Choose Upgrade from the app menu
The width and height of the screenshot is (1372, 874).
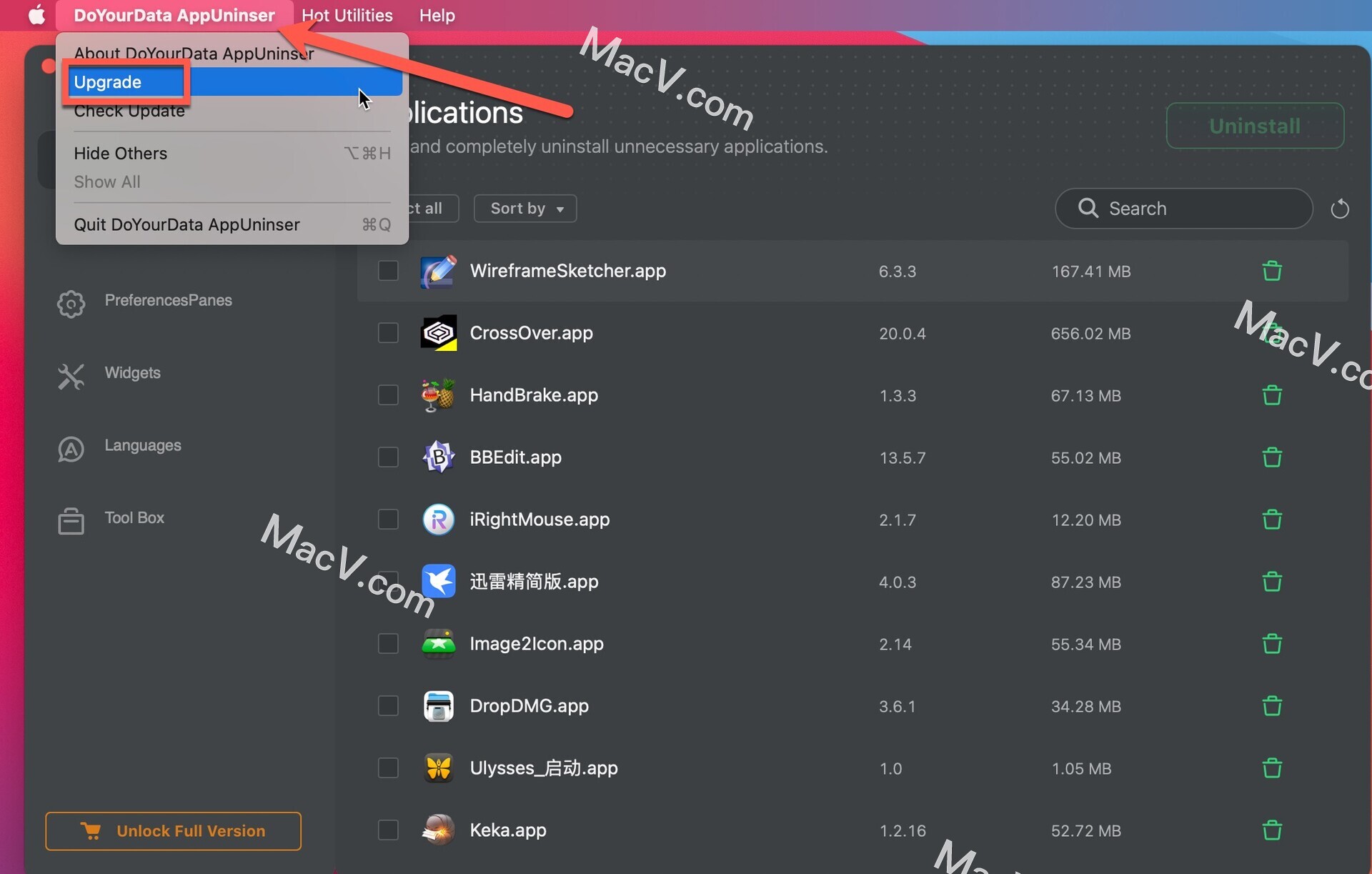point(232,82)
